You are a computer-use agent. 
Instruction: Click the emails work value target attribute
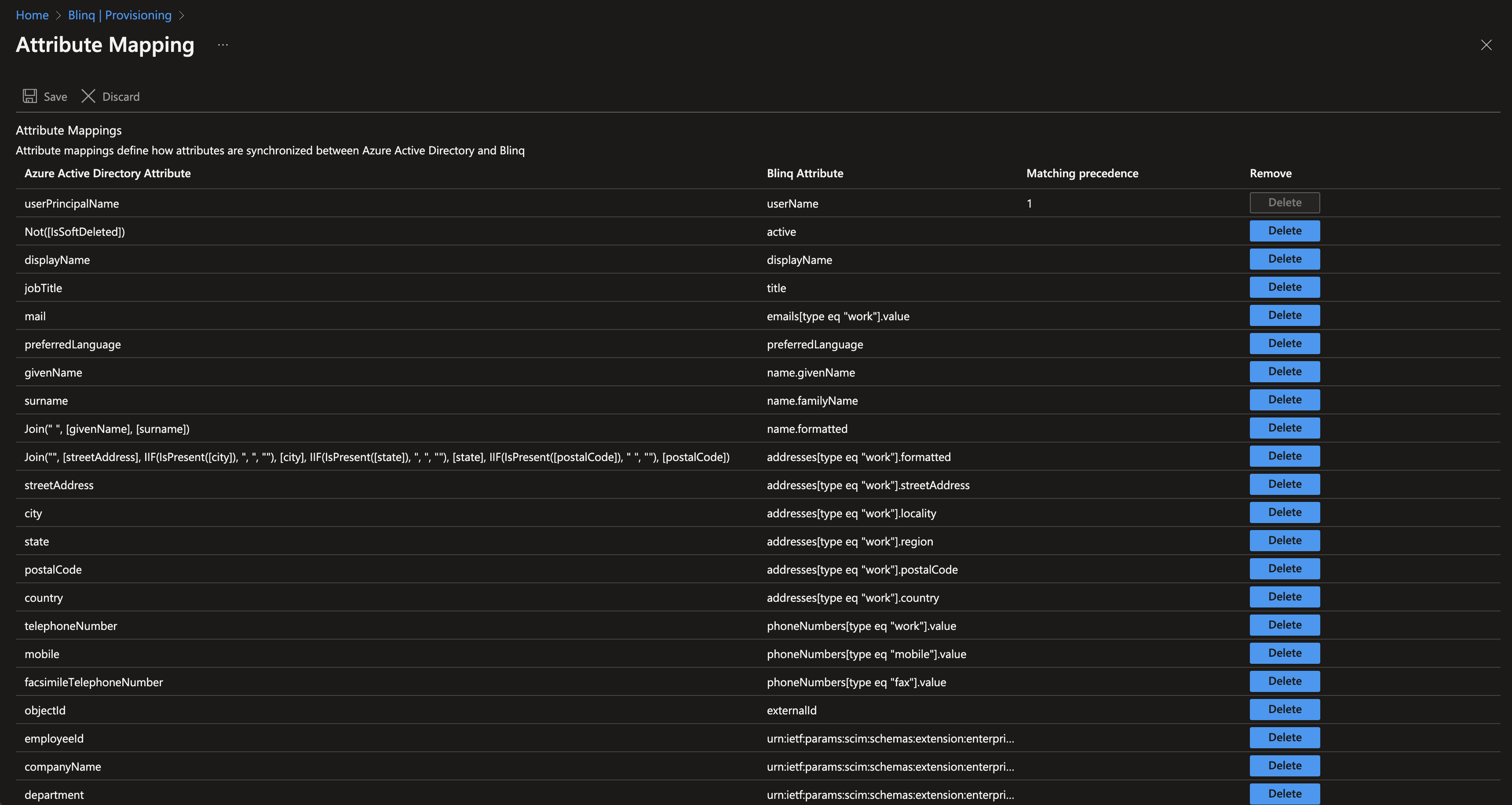(838, 316)
